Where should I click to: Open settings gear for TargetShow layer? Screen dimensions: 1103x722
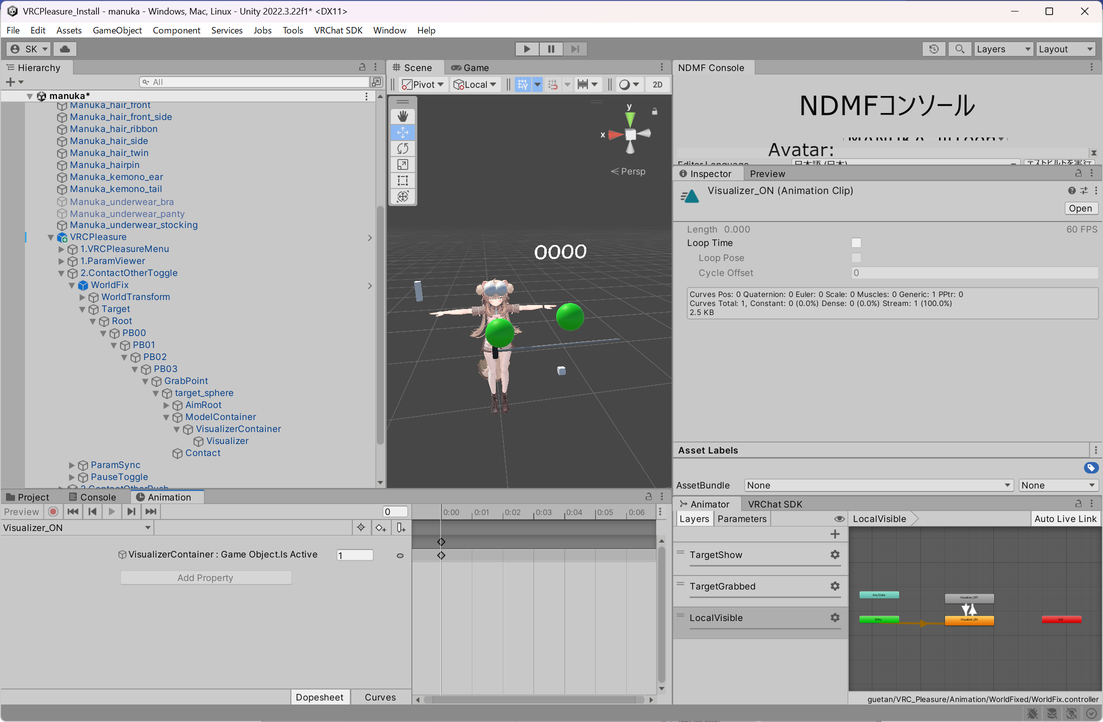tap(835, 555)
